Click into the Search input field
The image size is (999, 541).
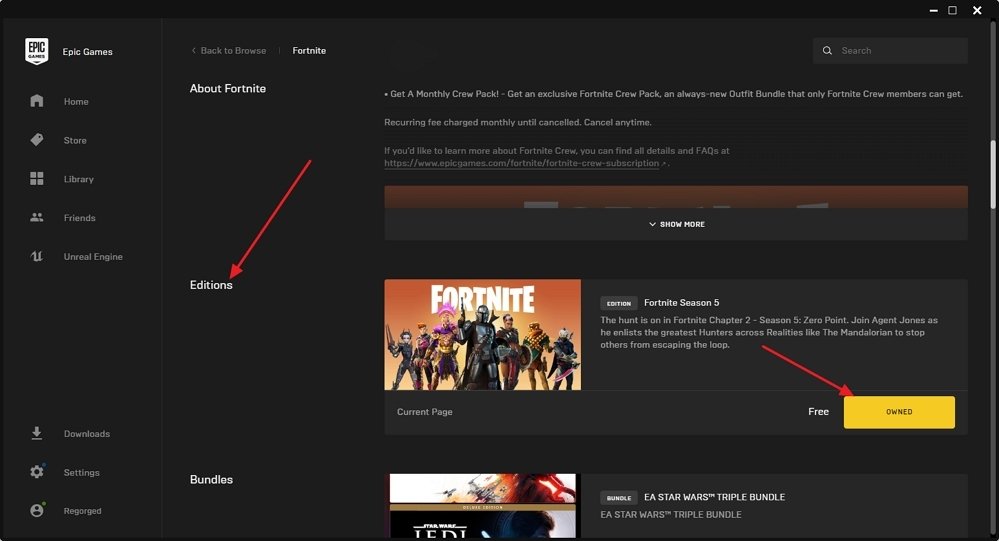coord(890,50)
